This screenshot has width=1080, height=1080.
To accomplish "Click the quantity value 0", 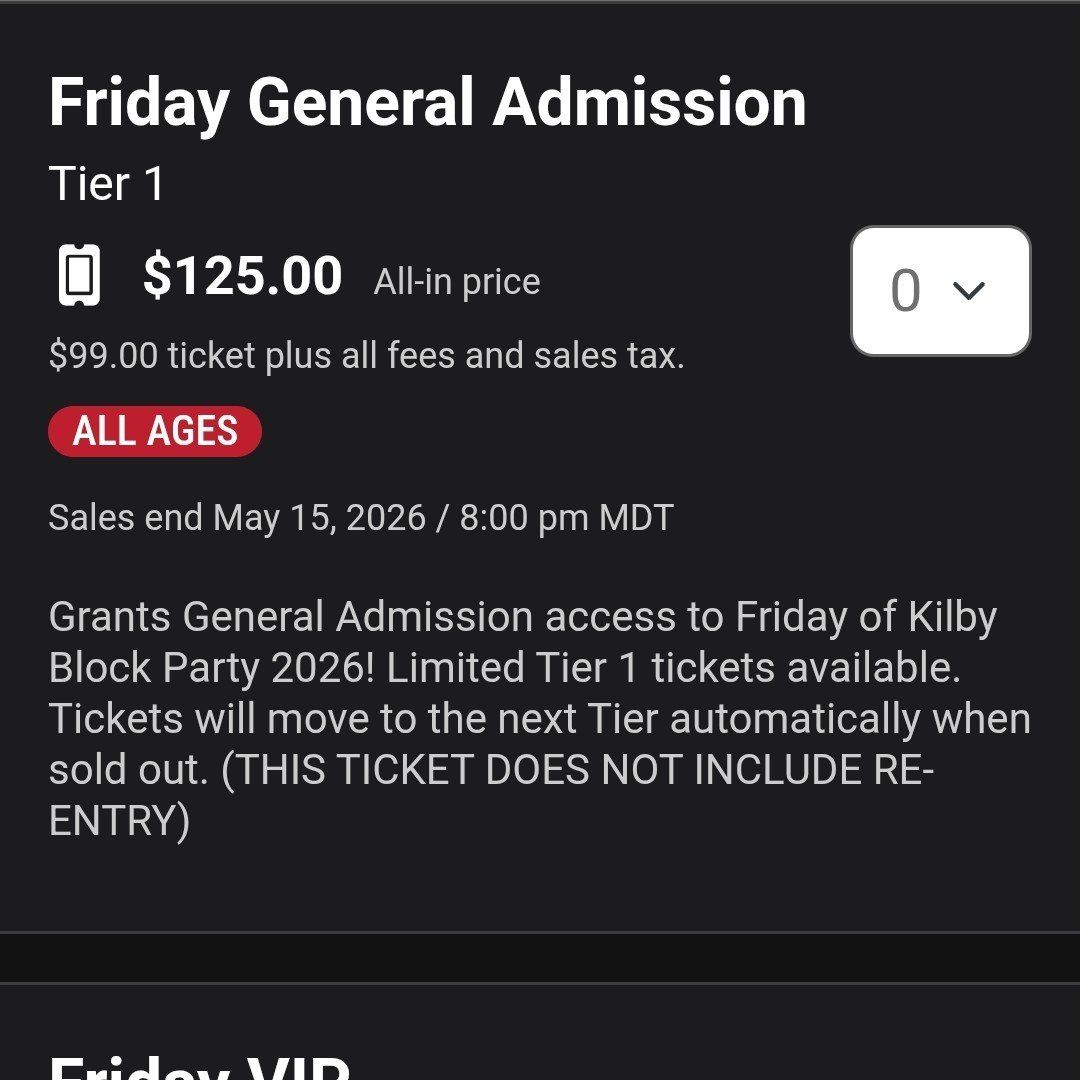I will click(905, 291).
